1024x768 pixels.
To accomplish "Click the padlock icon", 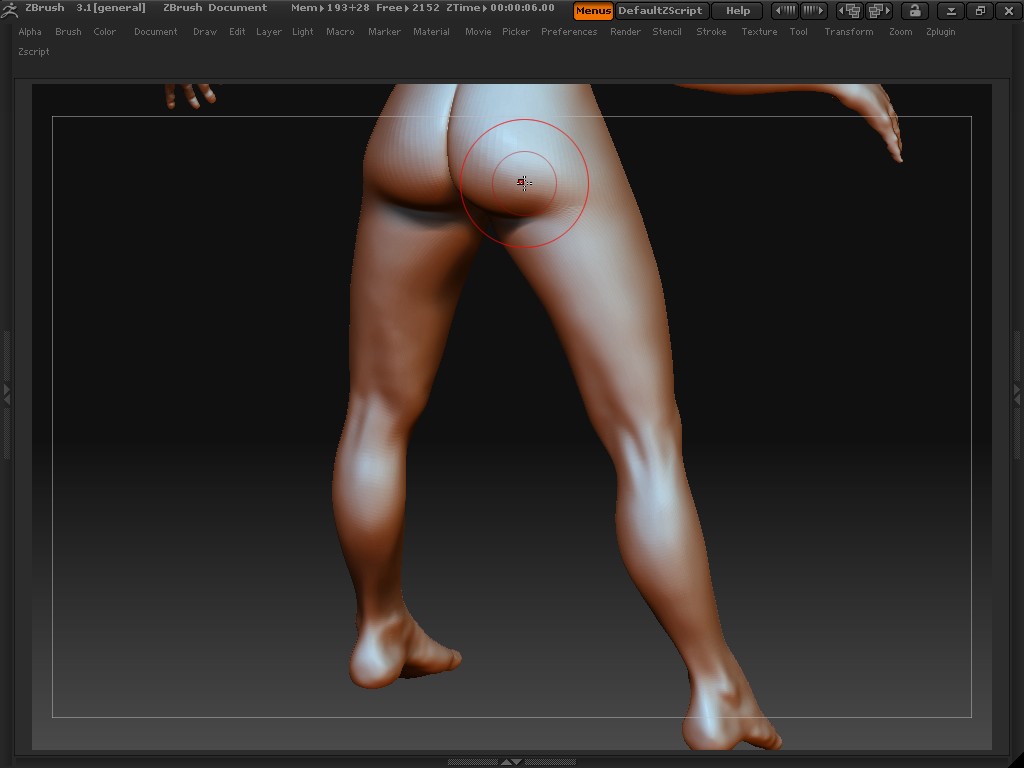I will [915, 10].
